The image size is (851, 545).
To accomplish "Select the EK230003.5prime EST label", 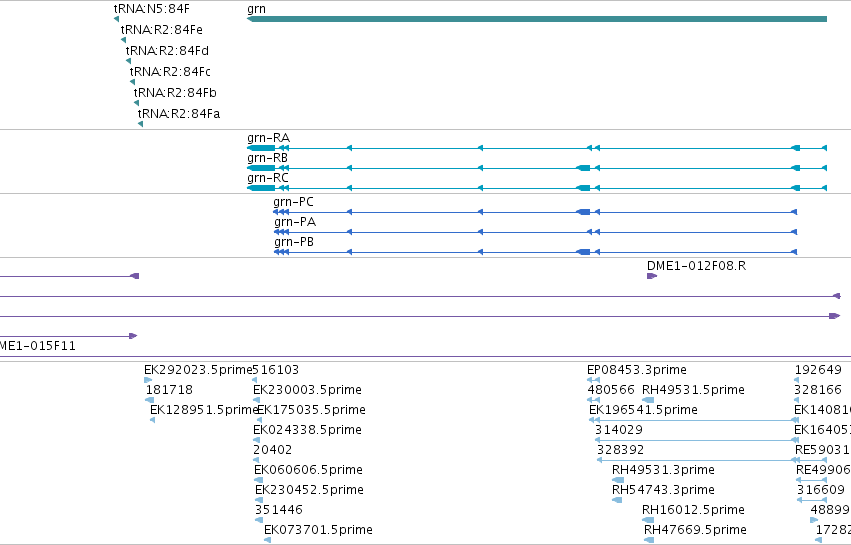I will [x=307, y=390].
